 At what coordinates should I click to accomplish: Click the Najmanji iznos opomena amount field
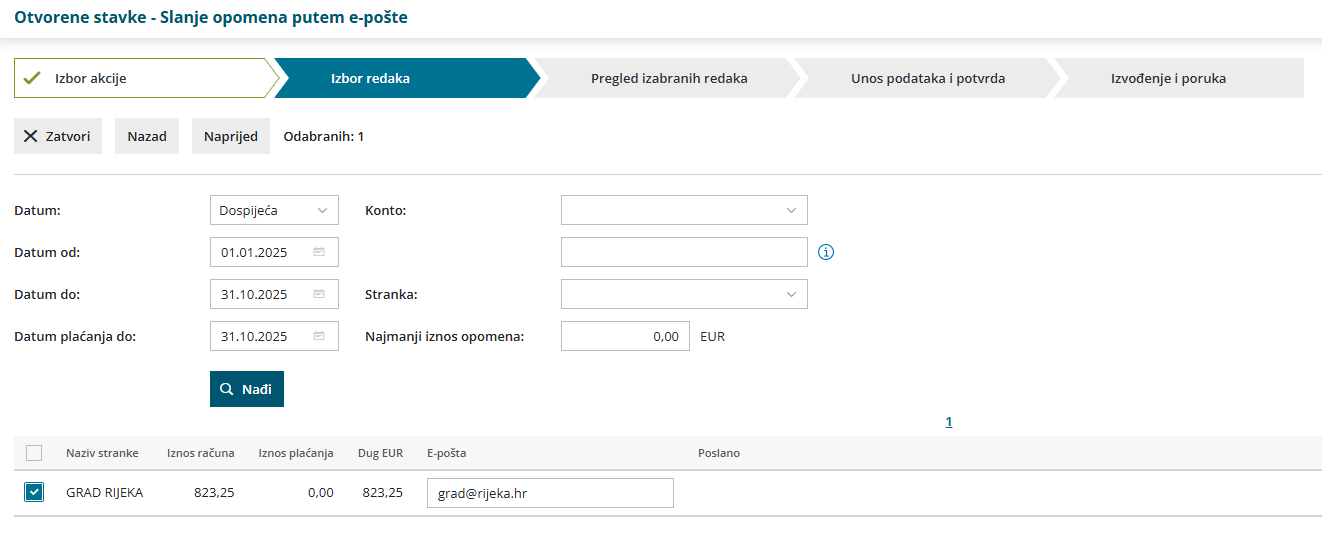click(625, 336)
